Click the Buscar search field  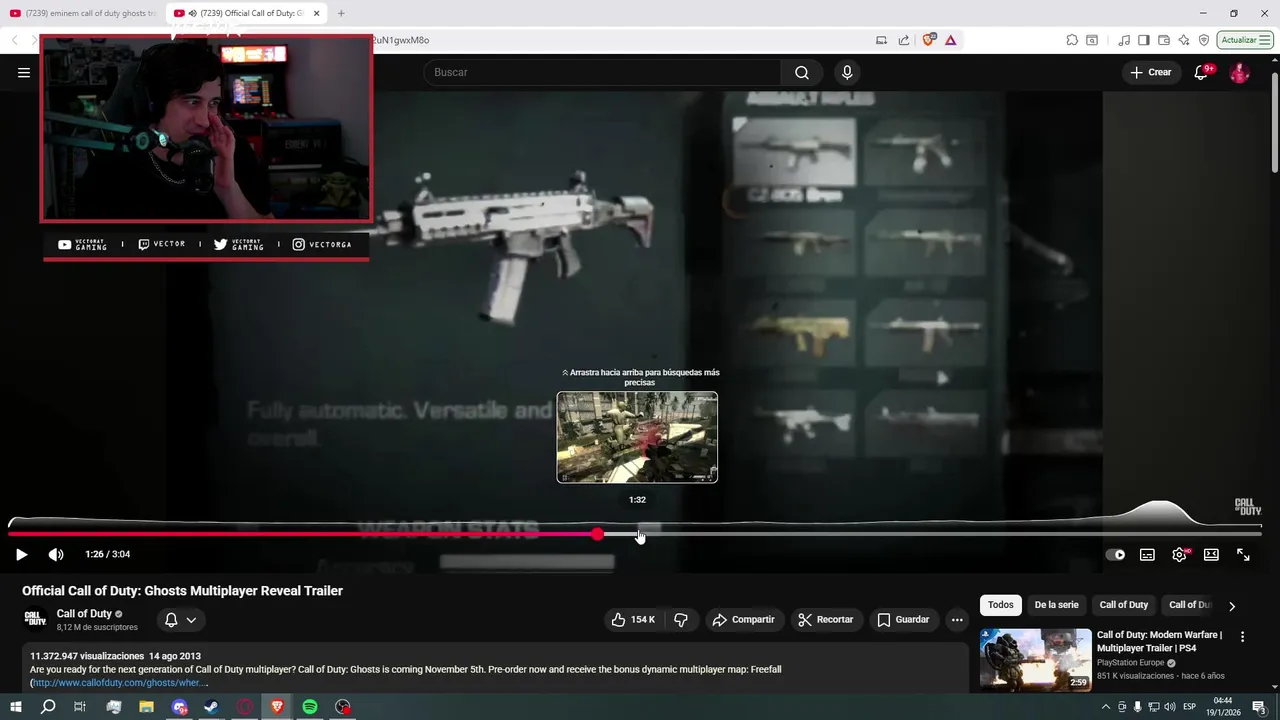[x=602, y=72]
